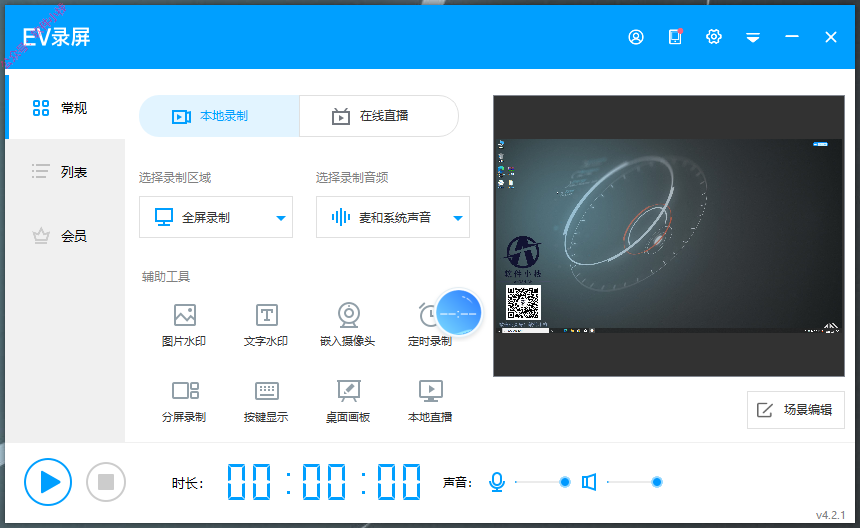
Task: Mute the microphone icon
Action: (x=497, y=482)
